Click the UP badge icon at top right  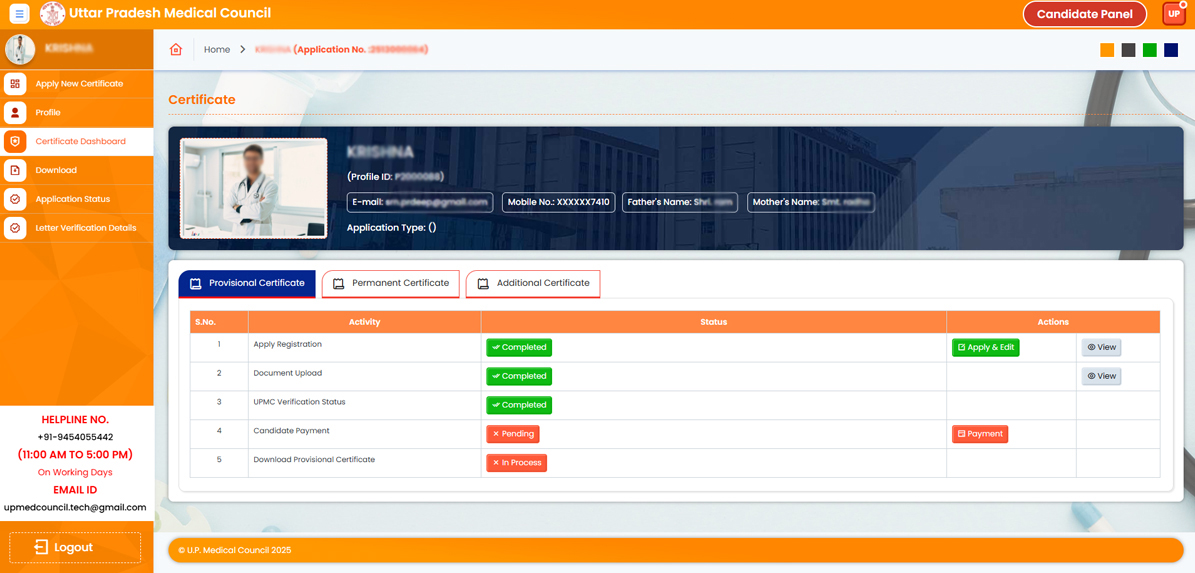click(x=1173, y=14)
